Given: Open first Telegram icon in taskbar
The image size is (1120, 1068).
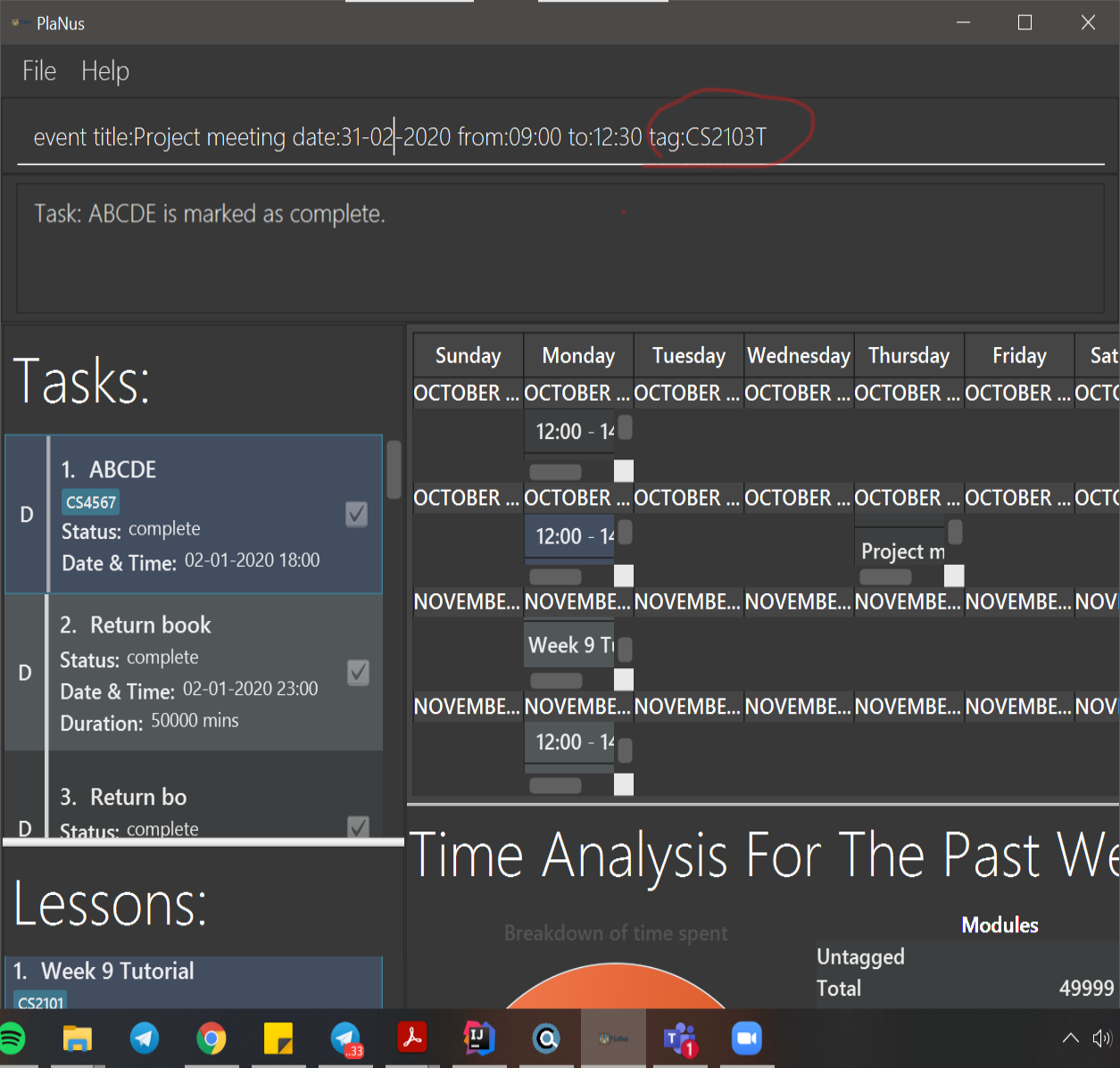Looking at the screenshot, I should point(145,1039).
